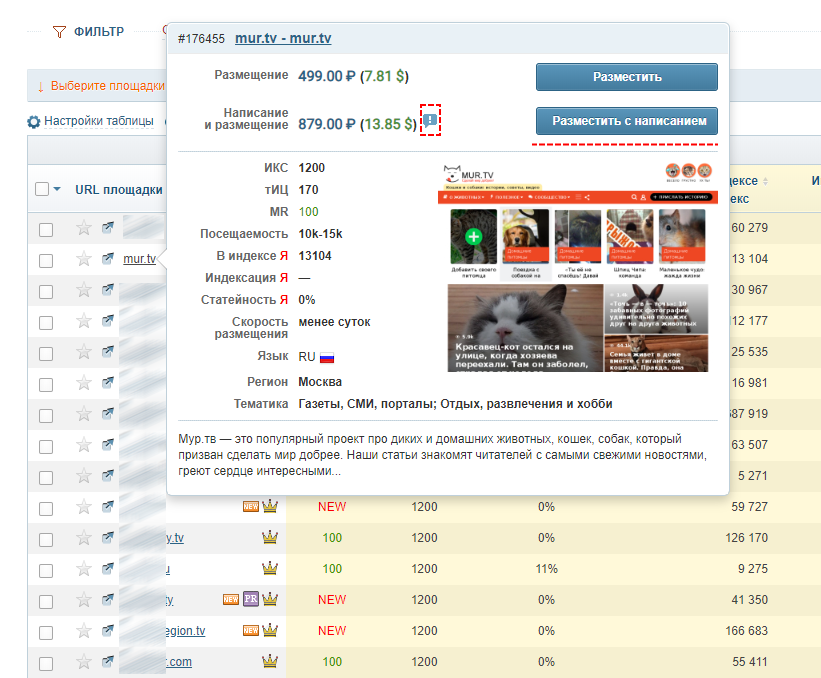The height and width of the screenshot is (678, 821).
Task: Star the row with index 126 170
Action: [84, 538]
